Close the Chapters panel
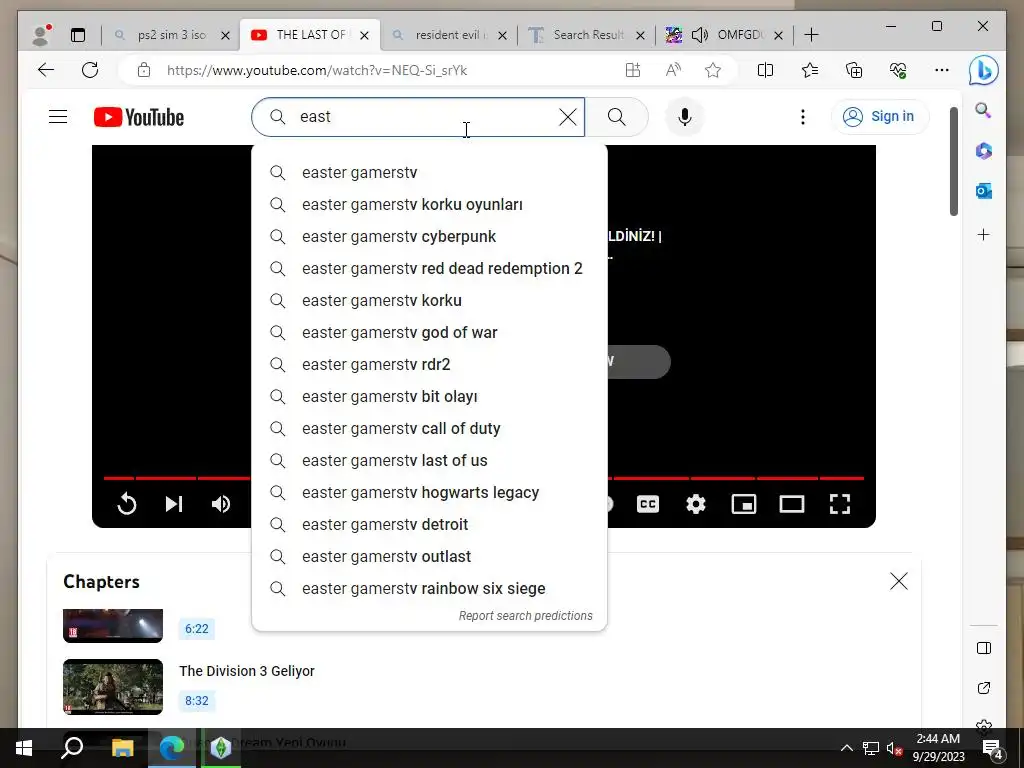 (x=899, y=581)
